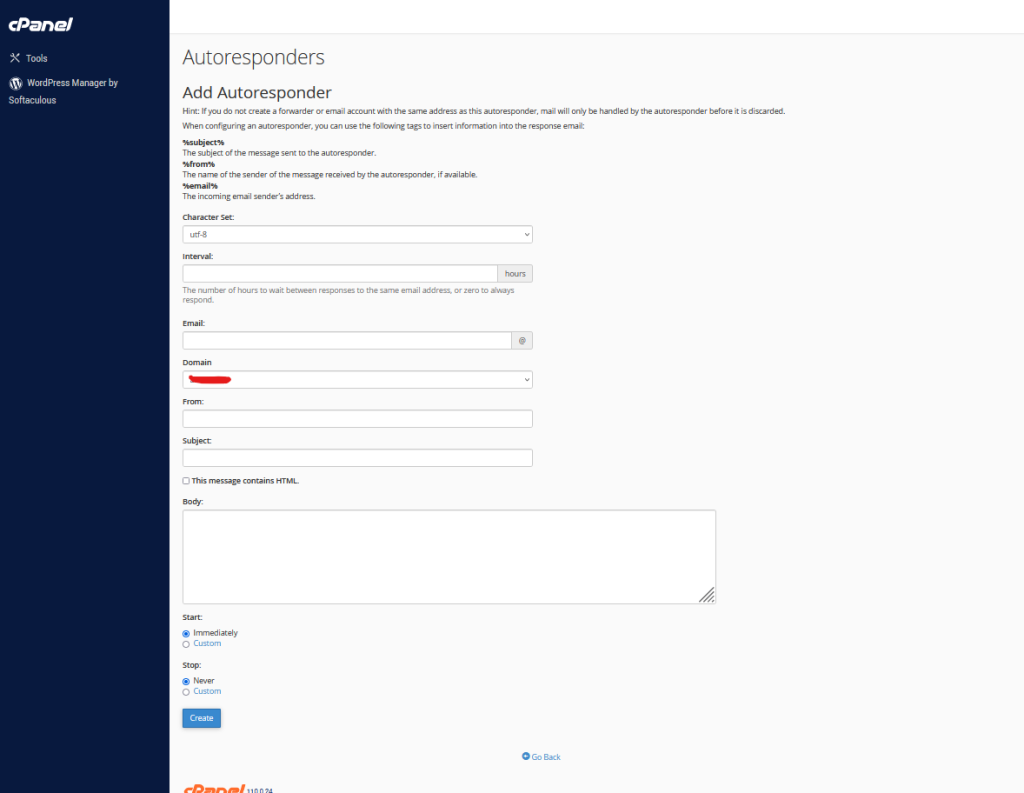Click the cPanel logo in sidebar
The width and height of the screenshot is (1024, 793).
tap(40, 24)
